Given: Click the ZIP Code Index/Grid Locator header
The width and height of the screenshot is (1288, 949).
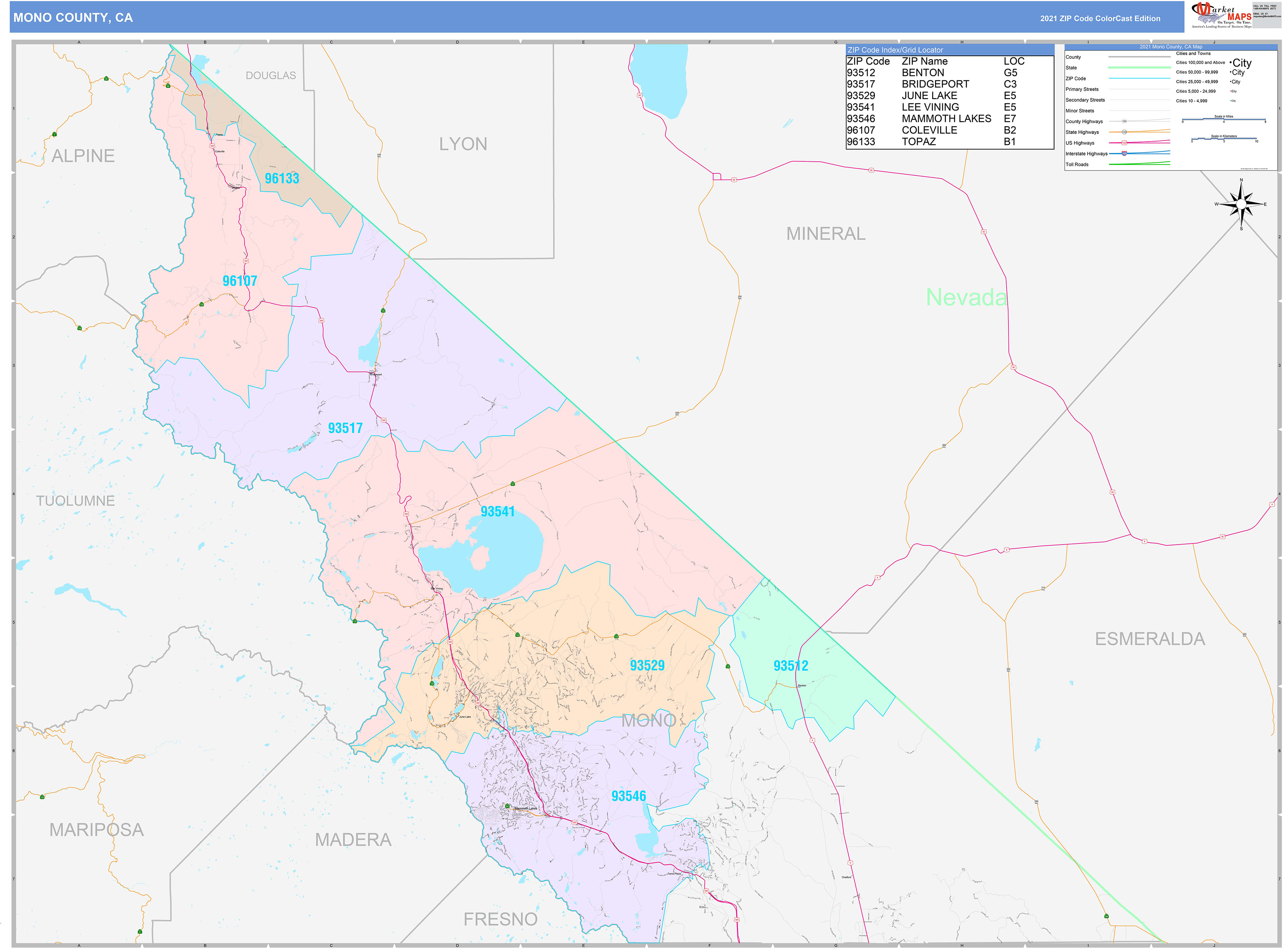Looking at the screenshot, I should click(x=895, y=50).
